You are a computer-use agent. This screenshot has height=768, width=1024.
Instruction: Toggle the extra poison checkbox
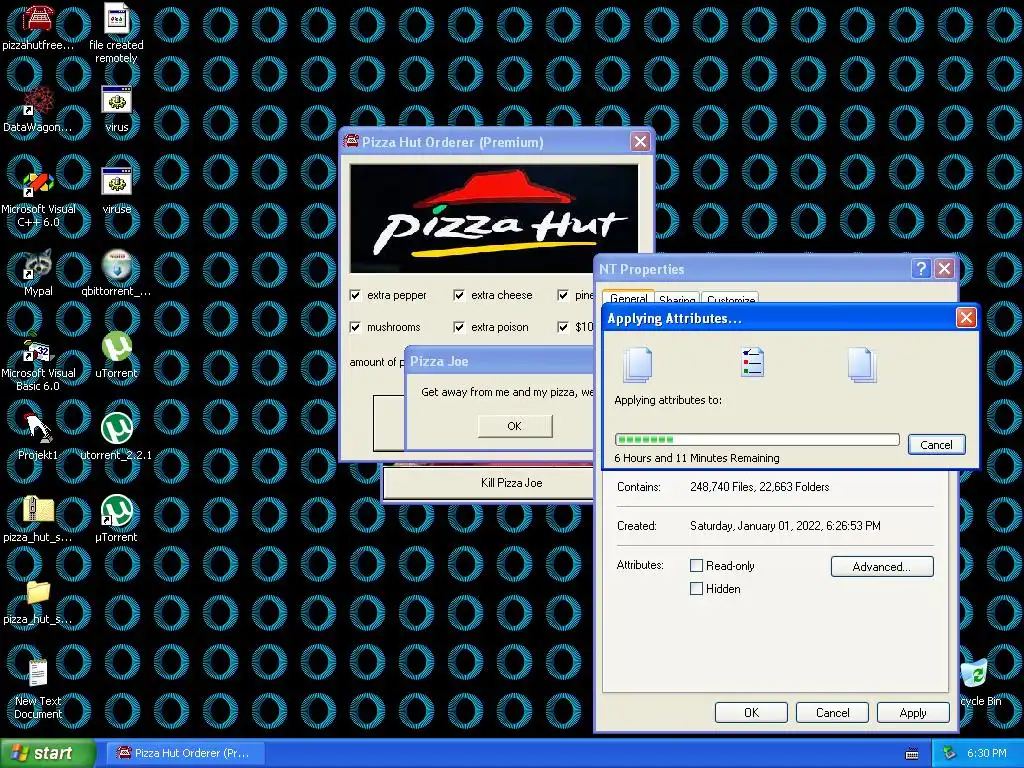(x=459, y=327)
